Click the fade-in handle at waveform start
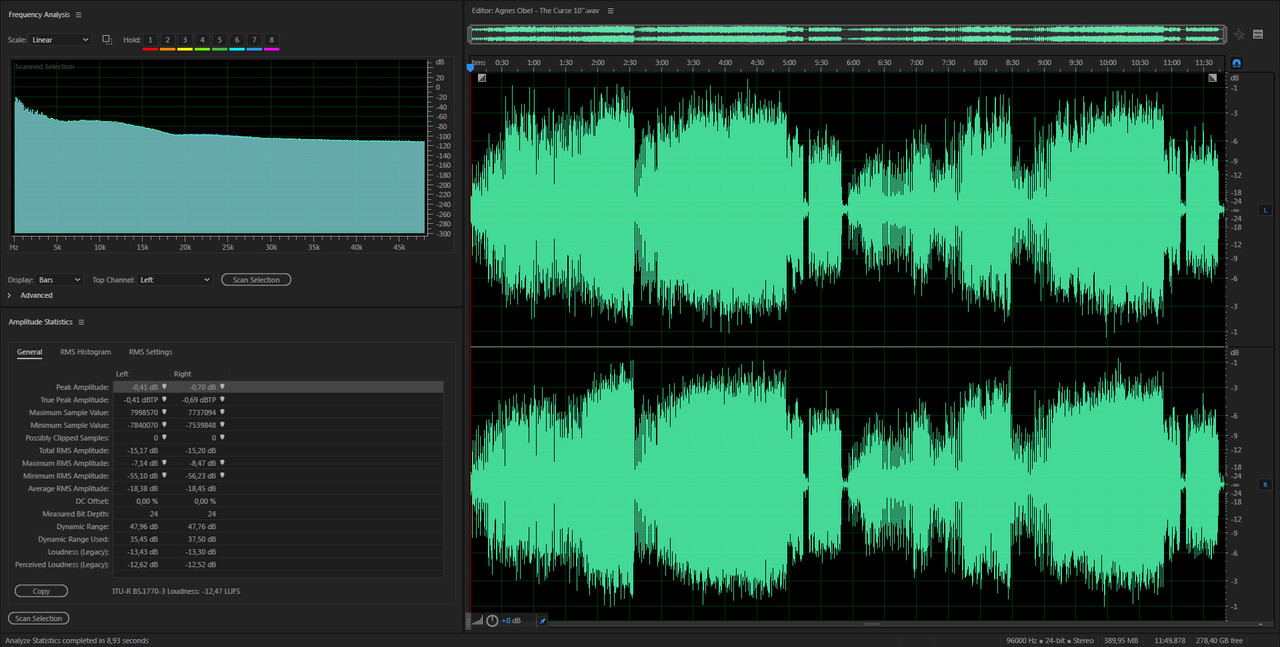The height and width of the screenshot is (647, 1280). 481,77
